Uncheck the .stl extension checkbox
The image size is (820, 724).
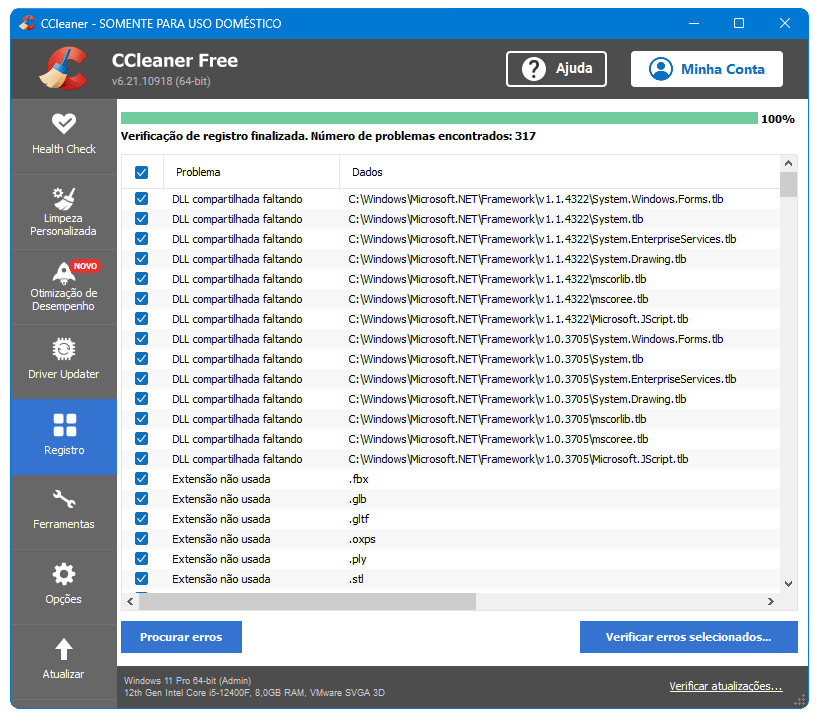(x=141, y=579)
